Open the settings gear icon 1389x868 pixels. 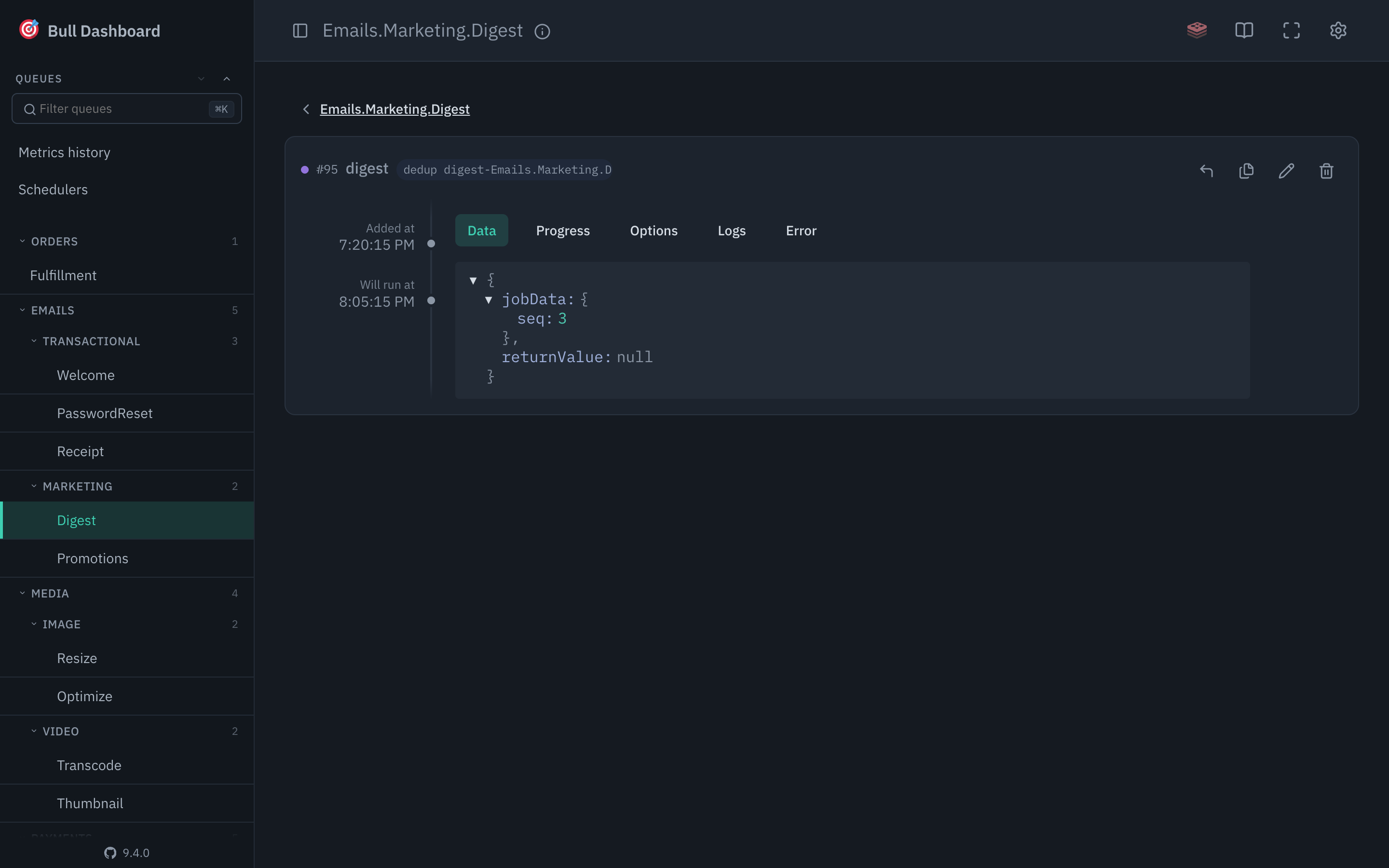pyautogui.click(x=1338, y=30)
